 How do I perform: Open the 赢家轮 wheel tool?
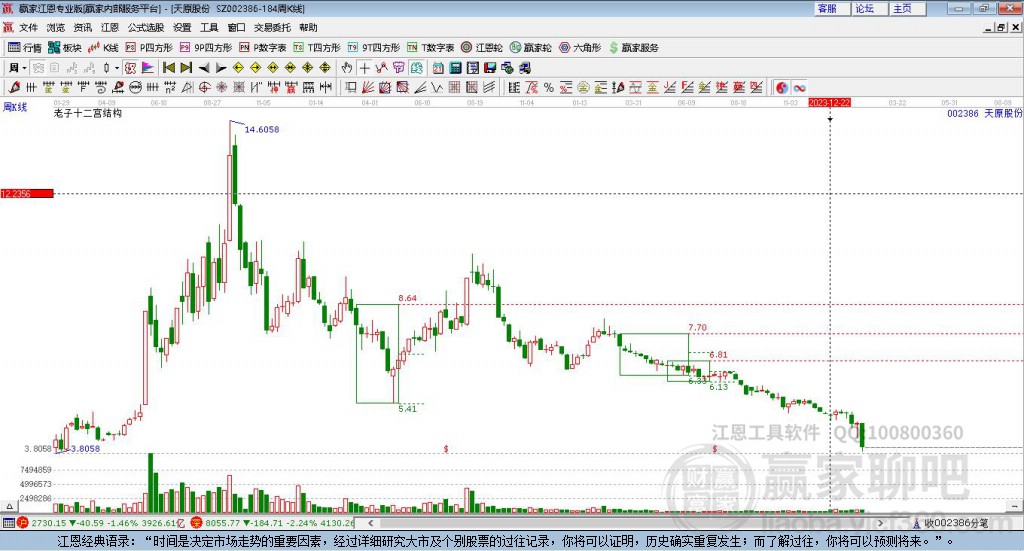tap(530, 48)
